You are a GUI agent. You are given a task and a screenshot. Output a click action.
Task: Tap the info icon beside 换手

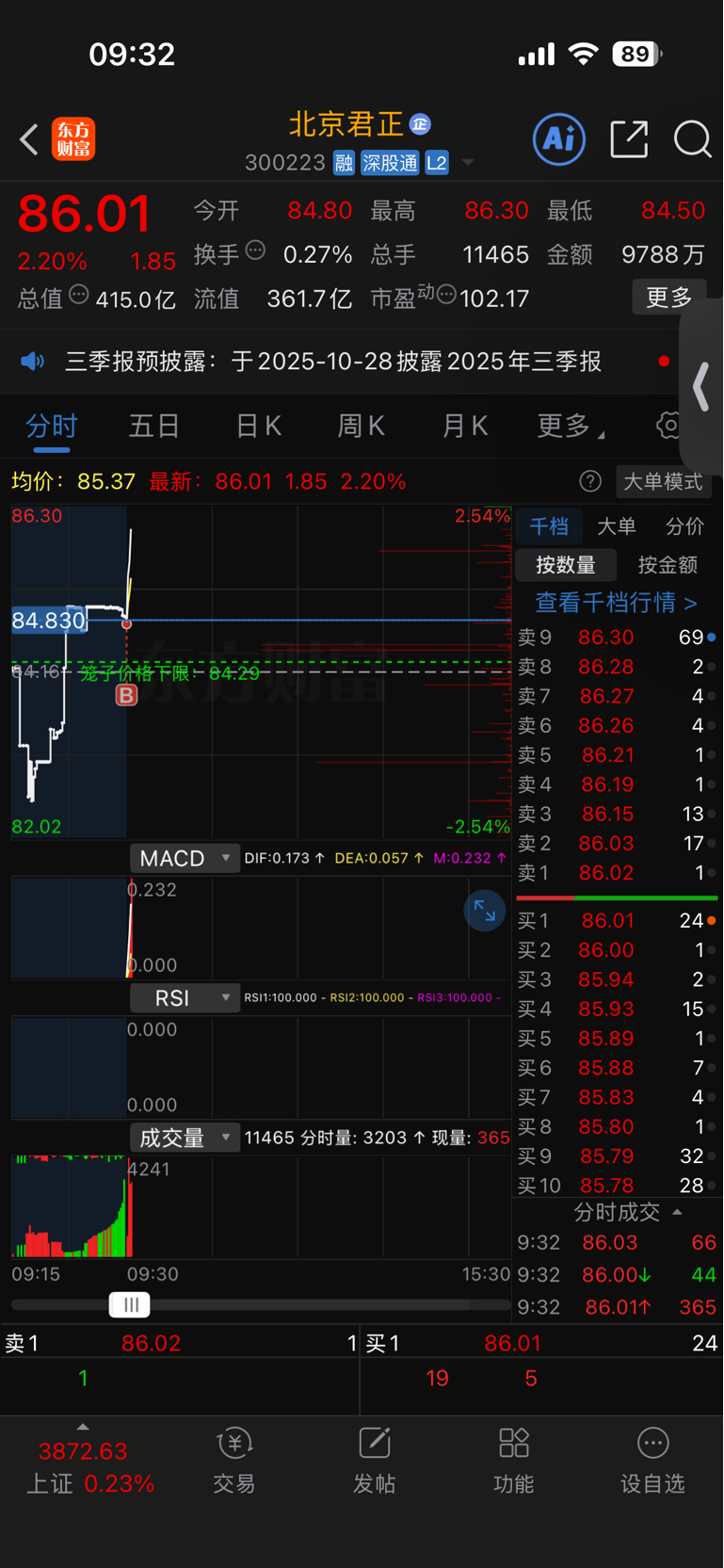tap(255, 251)
